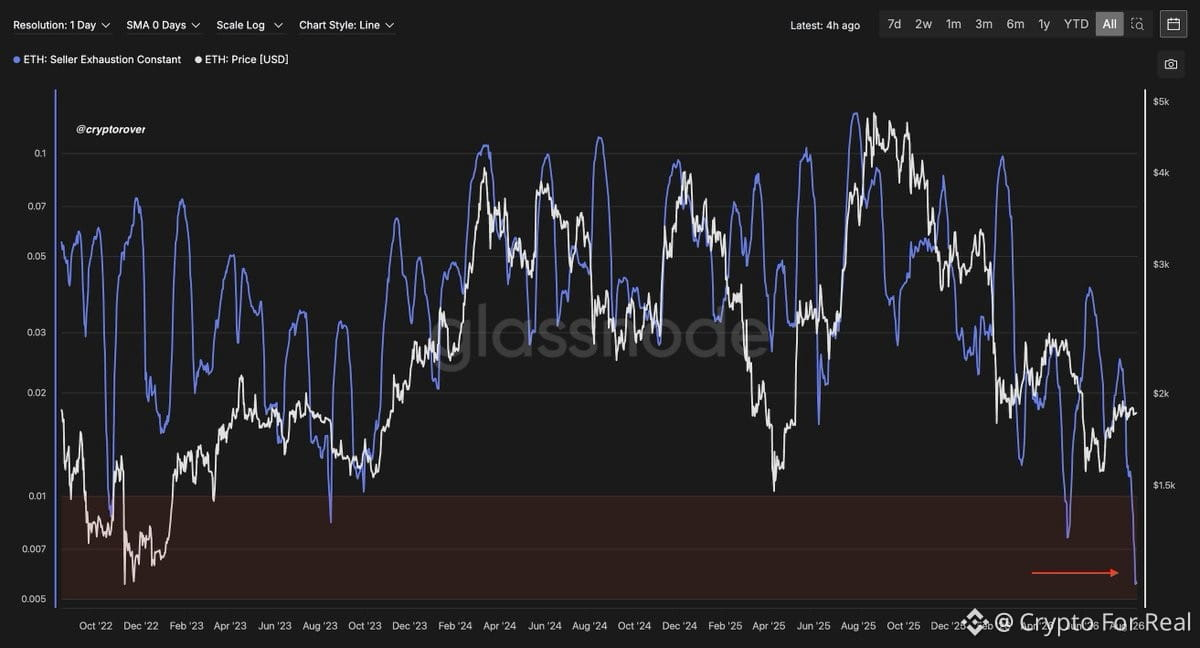
Task: Open the SMA 0 Days dropdown
Action: [x=163, y=25]
